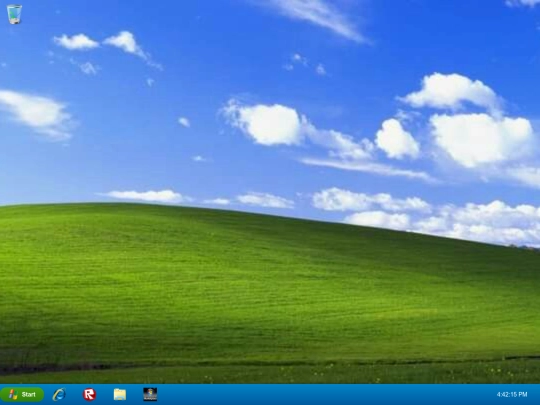
Task: Open the File Explorer folder icon
Action: pos(120,394)
